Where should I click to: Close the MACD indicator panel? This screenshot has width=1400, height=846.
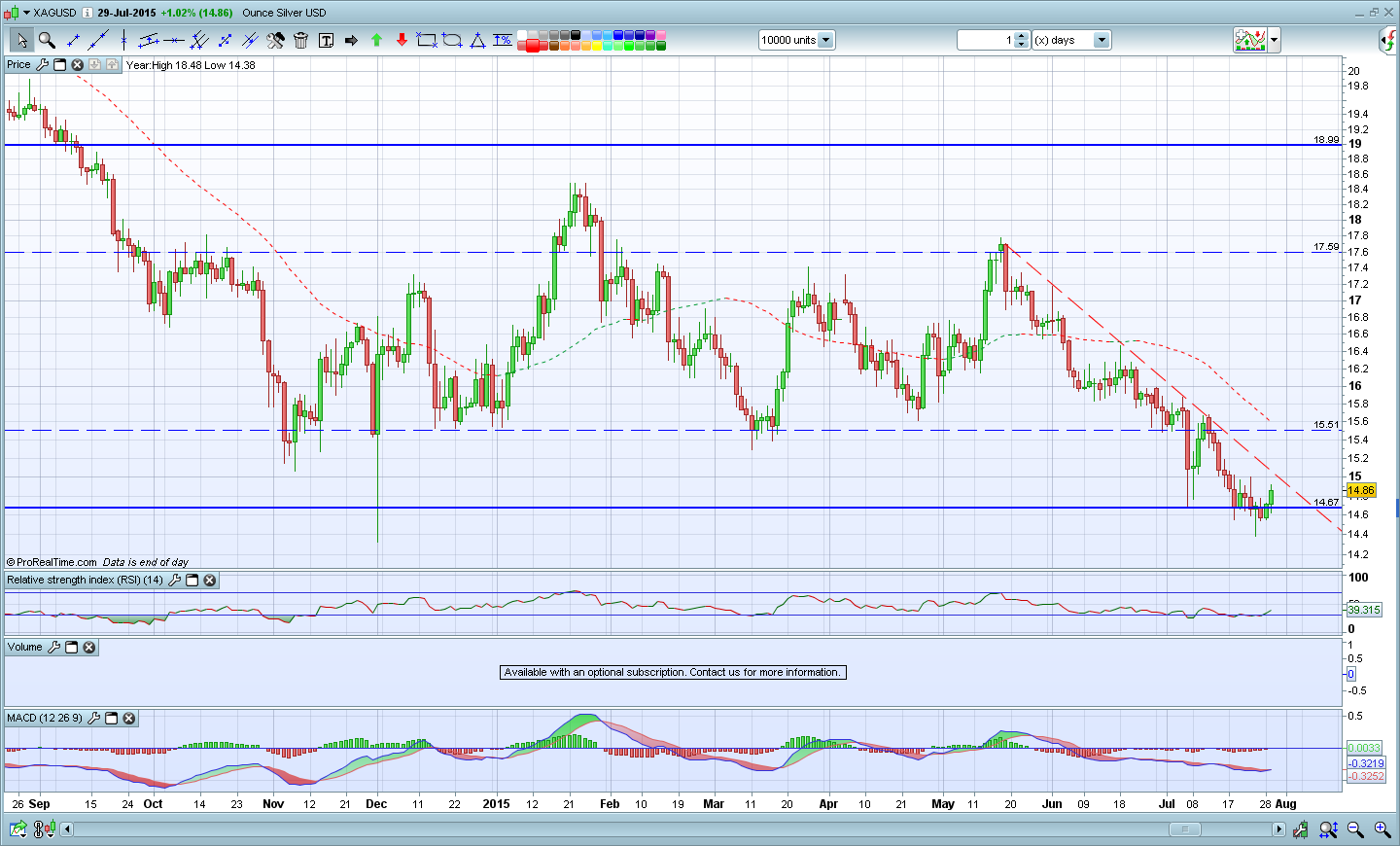[129, 719]
